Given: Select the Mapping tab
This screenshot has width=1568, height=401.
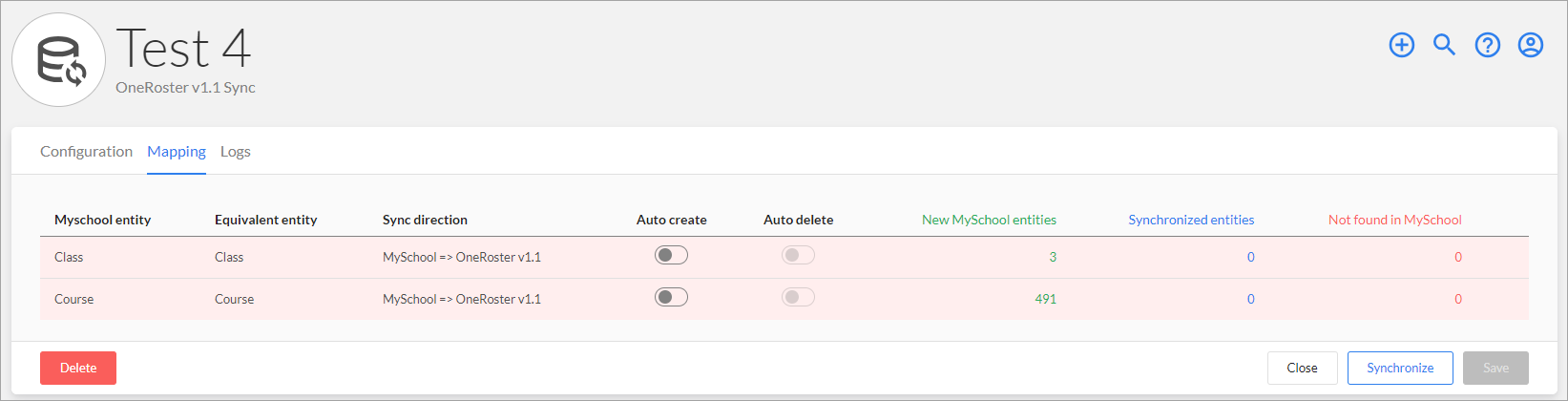Looking at the screenshot, I should click(x=177, y=152).
